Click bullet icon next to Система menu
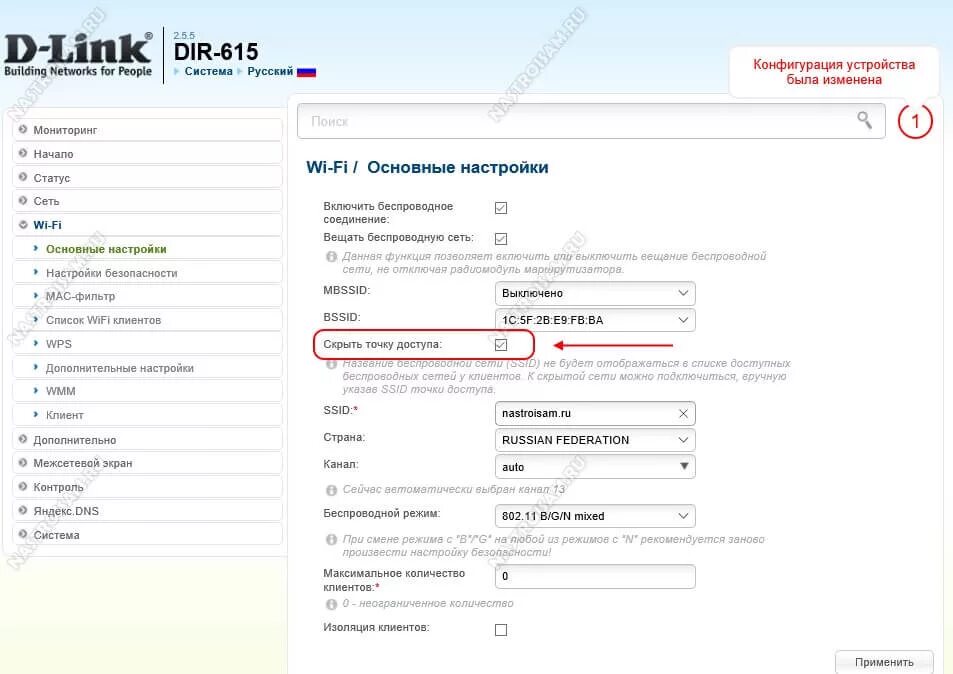Image resolution: width=953 pixels, height=674 pixels. (x=23, y=534)
